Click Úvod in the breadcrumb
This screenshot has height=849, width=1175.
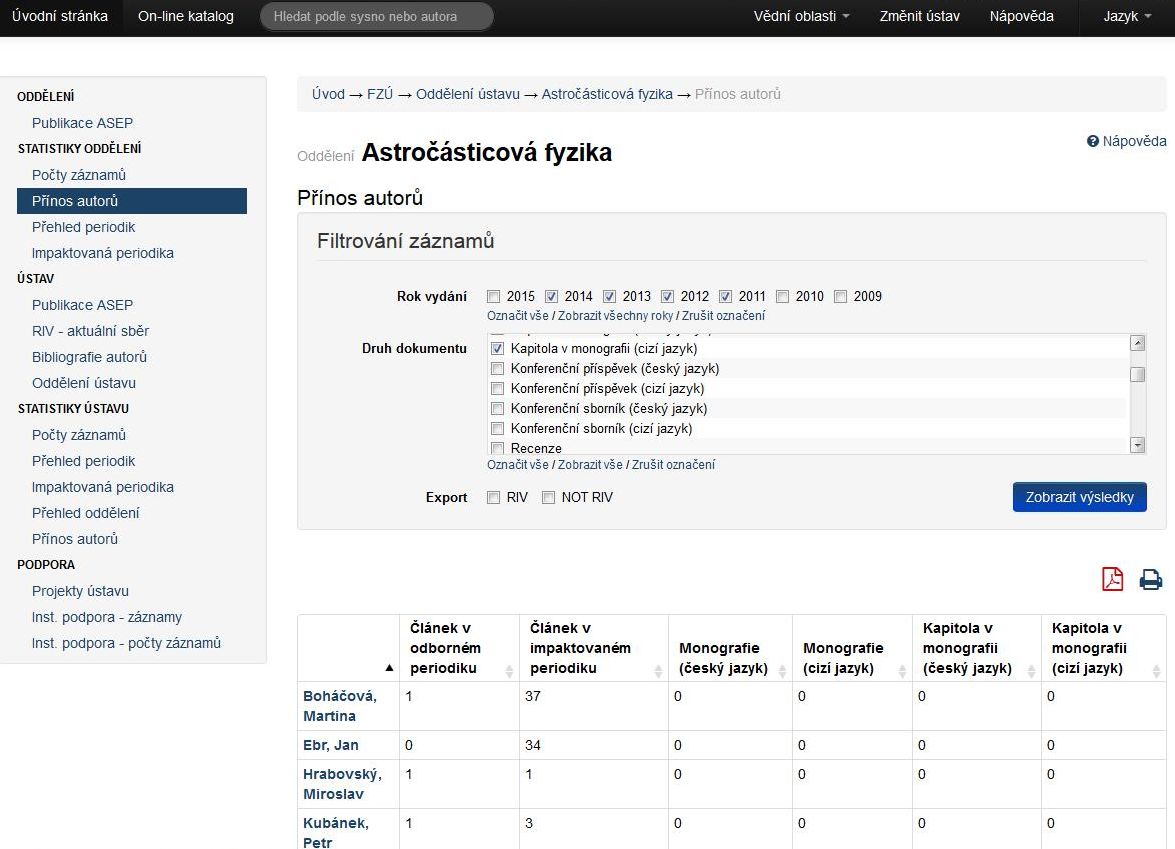pos(328,94)
